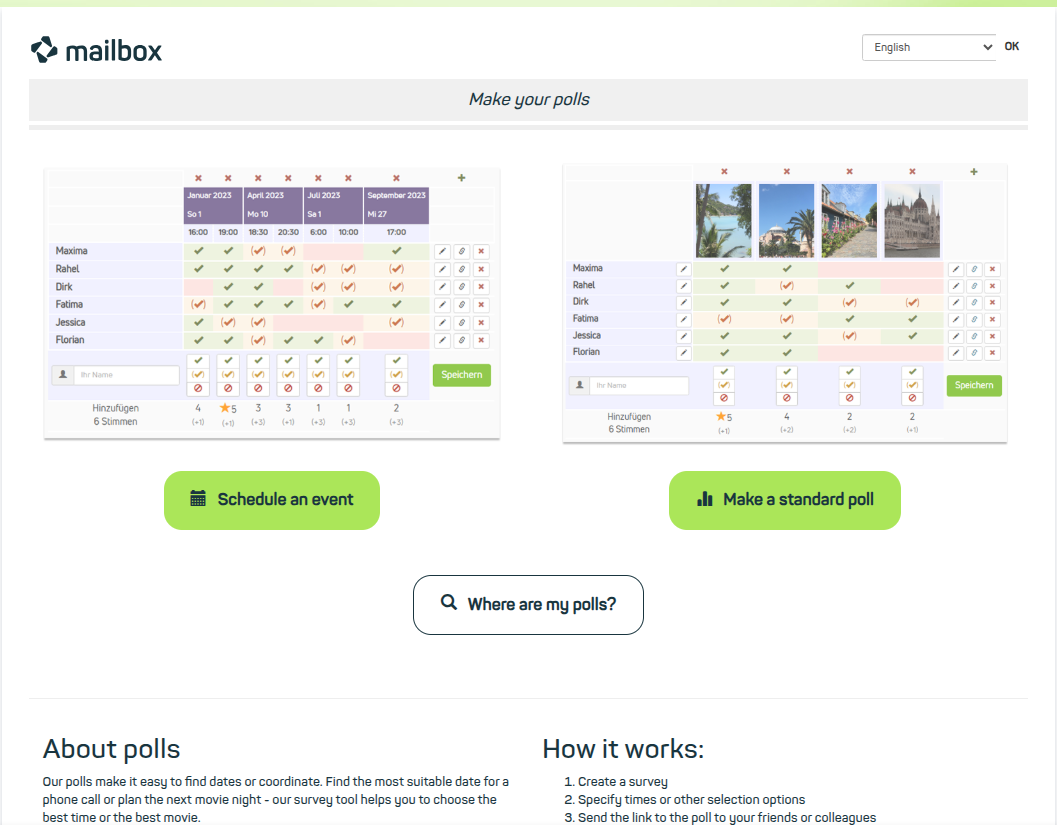
Task: Click the Schedule an event button
Action: (x=272, y=500)
